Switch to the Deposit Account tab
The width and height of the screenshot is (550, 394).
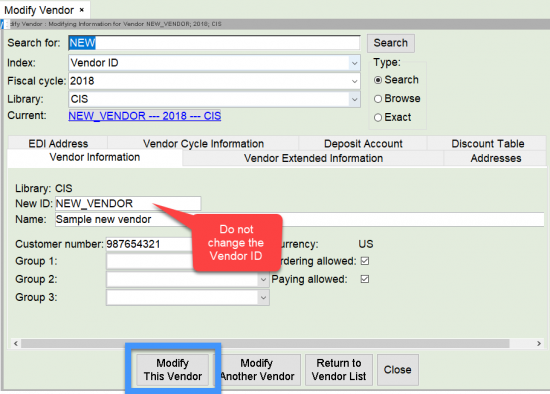pos(363,143)
